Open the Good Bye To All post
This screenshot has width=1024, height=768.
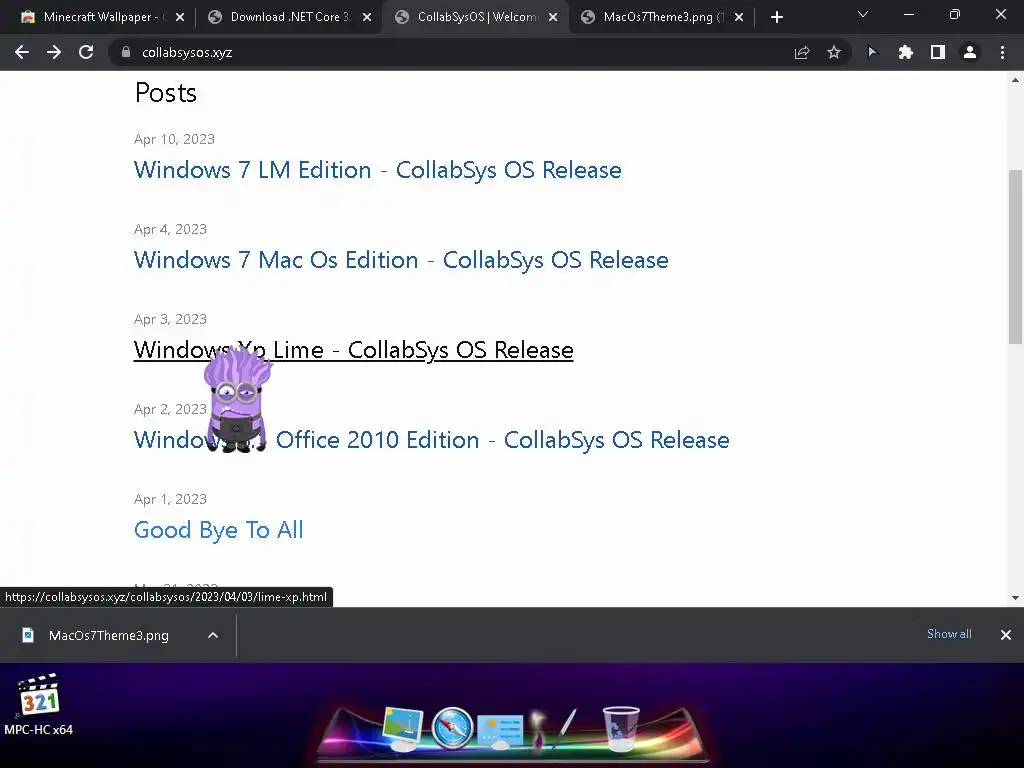coord(218,530)
